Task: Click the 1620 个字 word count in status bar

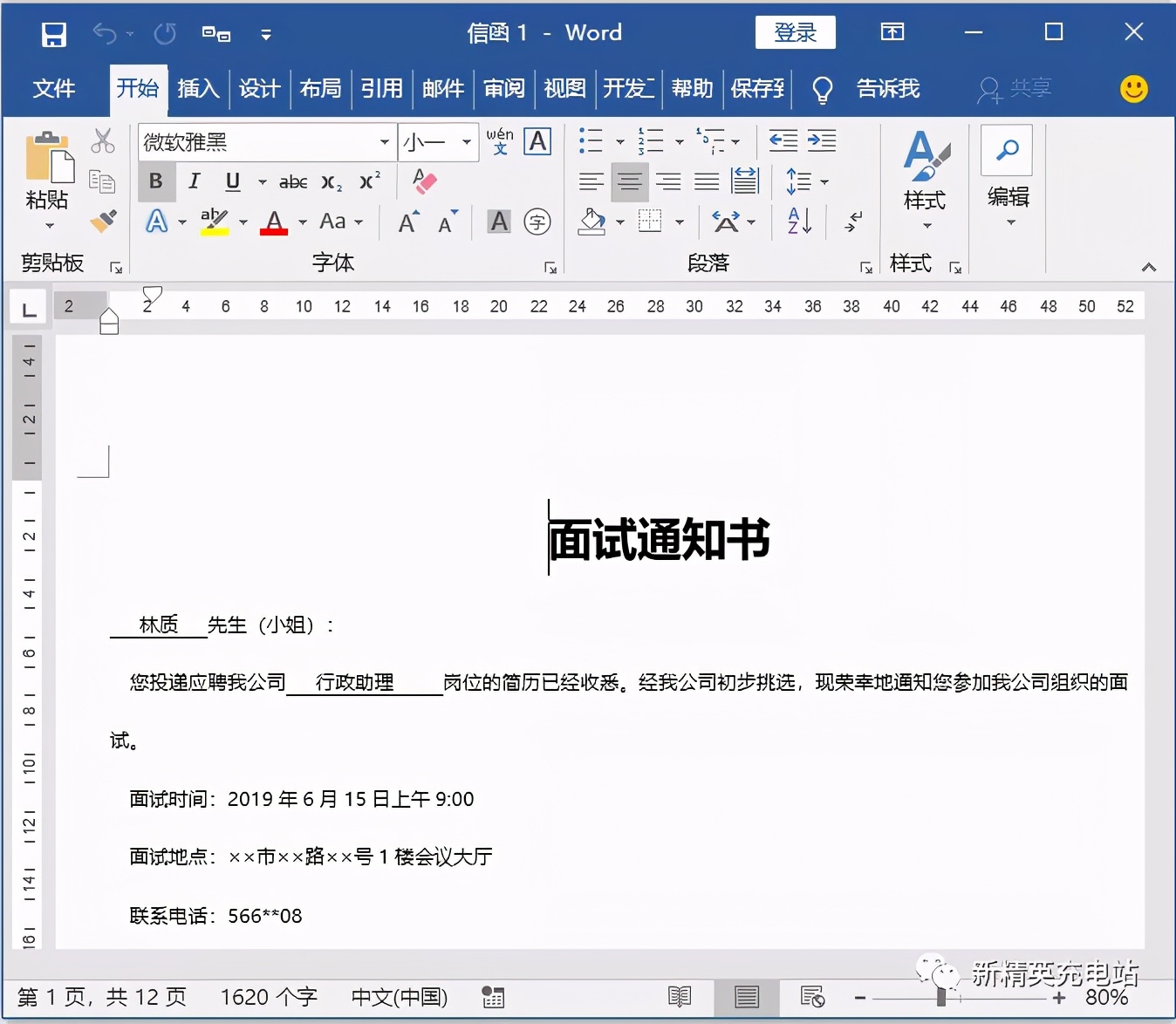Action: (x=269, y=997)
